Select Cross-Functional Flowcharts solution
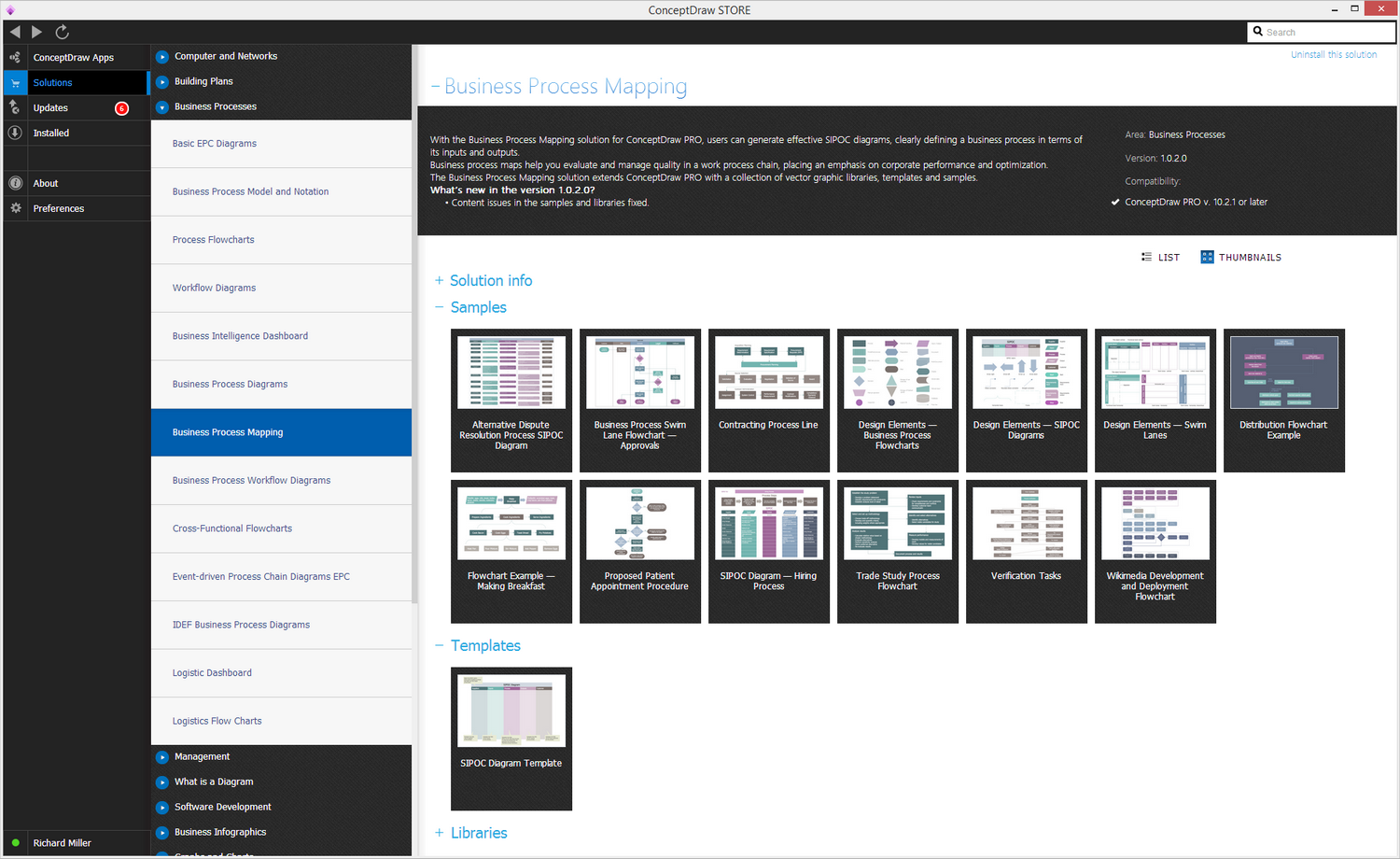1400x859 pixels. (281, 528)
